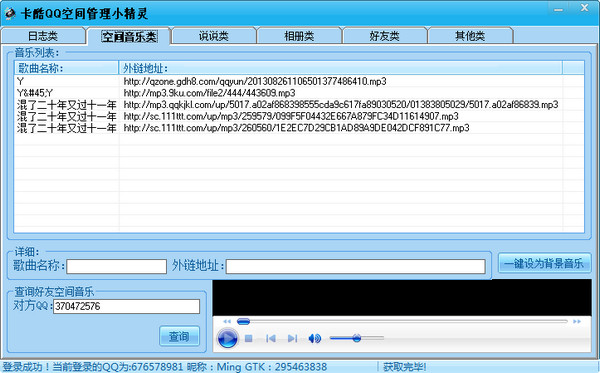Select the mp3.9ku.com link address
Viewport: 600px width, 373px height.
tap(209, 93)
